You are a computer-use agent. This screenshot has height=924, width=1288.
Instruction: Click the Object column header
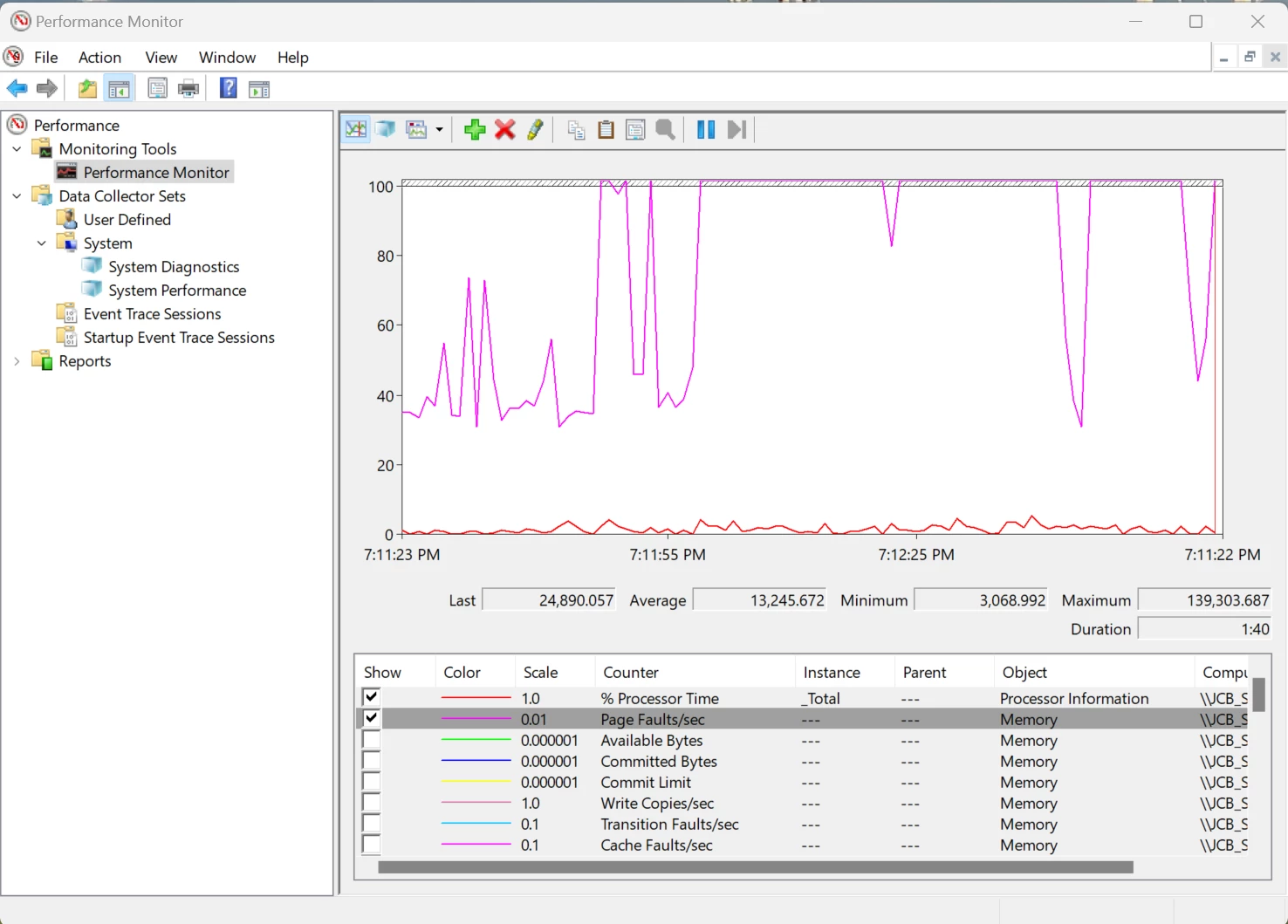click(x=1093, y=673)
